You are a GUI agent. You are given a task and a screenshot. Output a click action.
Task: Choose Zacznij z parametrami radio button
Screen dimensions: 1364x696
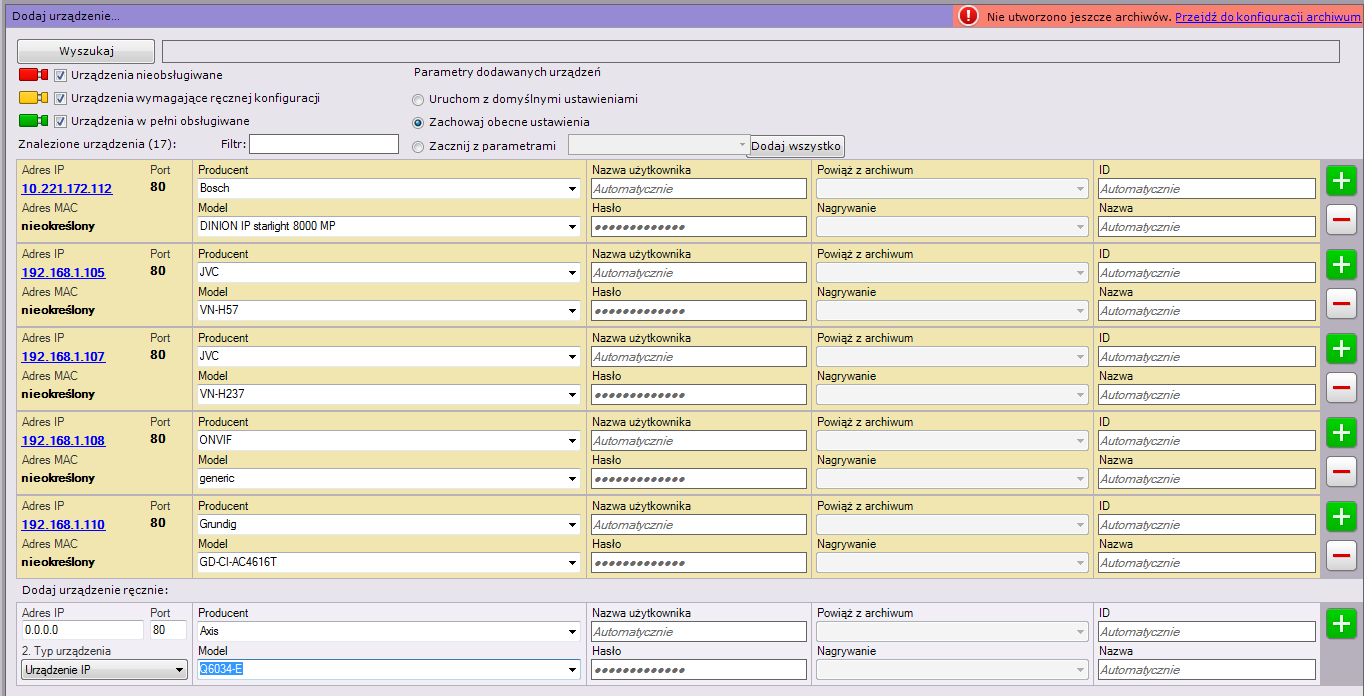coord(418,146)
